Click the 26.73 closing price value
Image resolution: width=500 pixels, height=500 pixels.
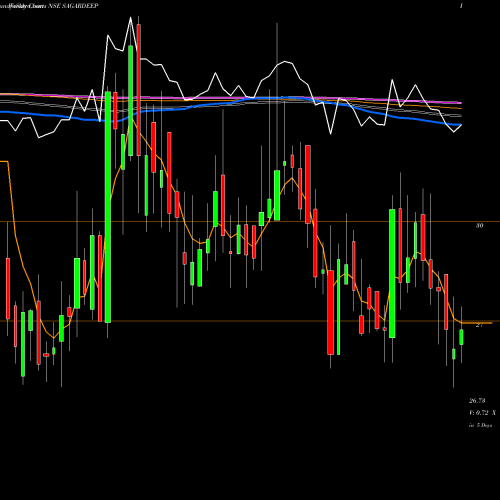click(477, 401)
